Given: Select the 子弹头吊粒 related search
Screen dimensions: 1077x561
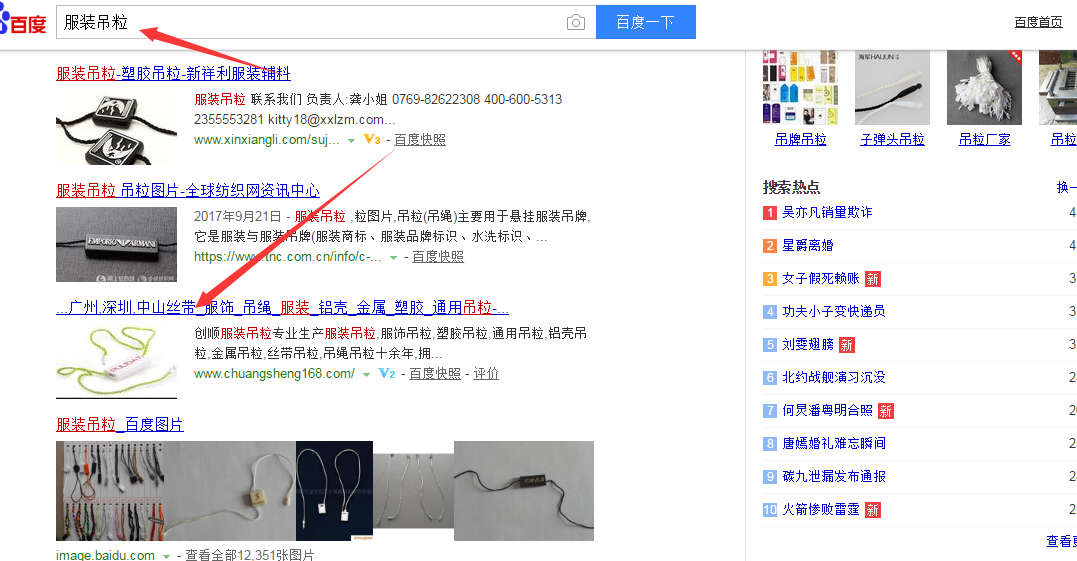Looking at the screenshot, I should coord(892,139).
